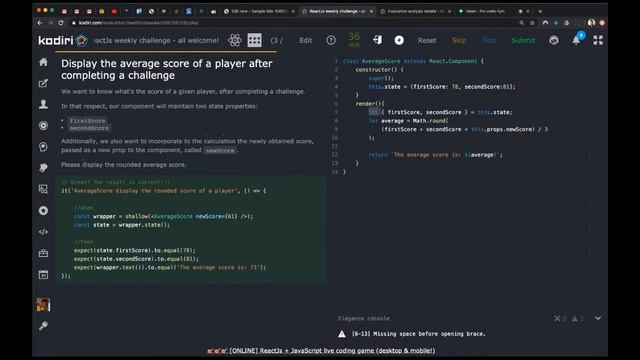Click the browser profile avatar
This screenshot has height=360, width=640.
(x=591, y=23)
